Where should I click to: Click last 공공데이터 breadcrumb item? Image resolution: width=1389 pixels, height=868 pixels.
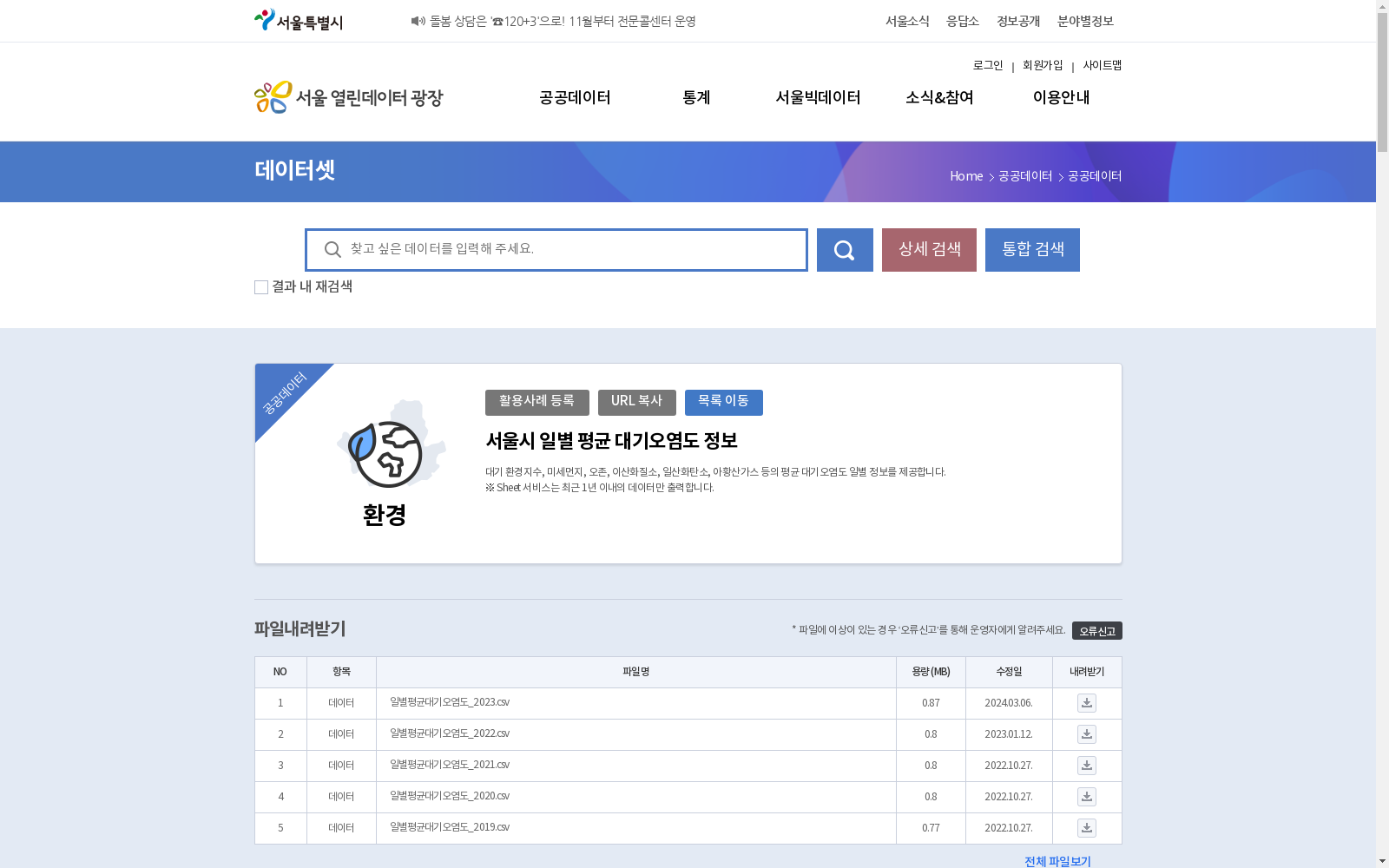point(1095,176)
